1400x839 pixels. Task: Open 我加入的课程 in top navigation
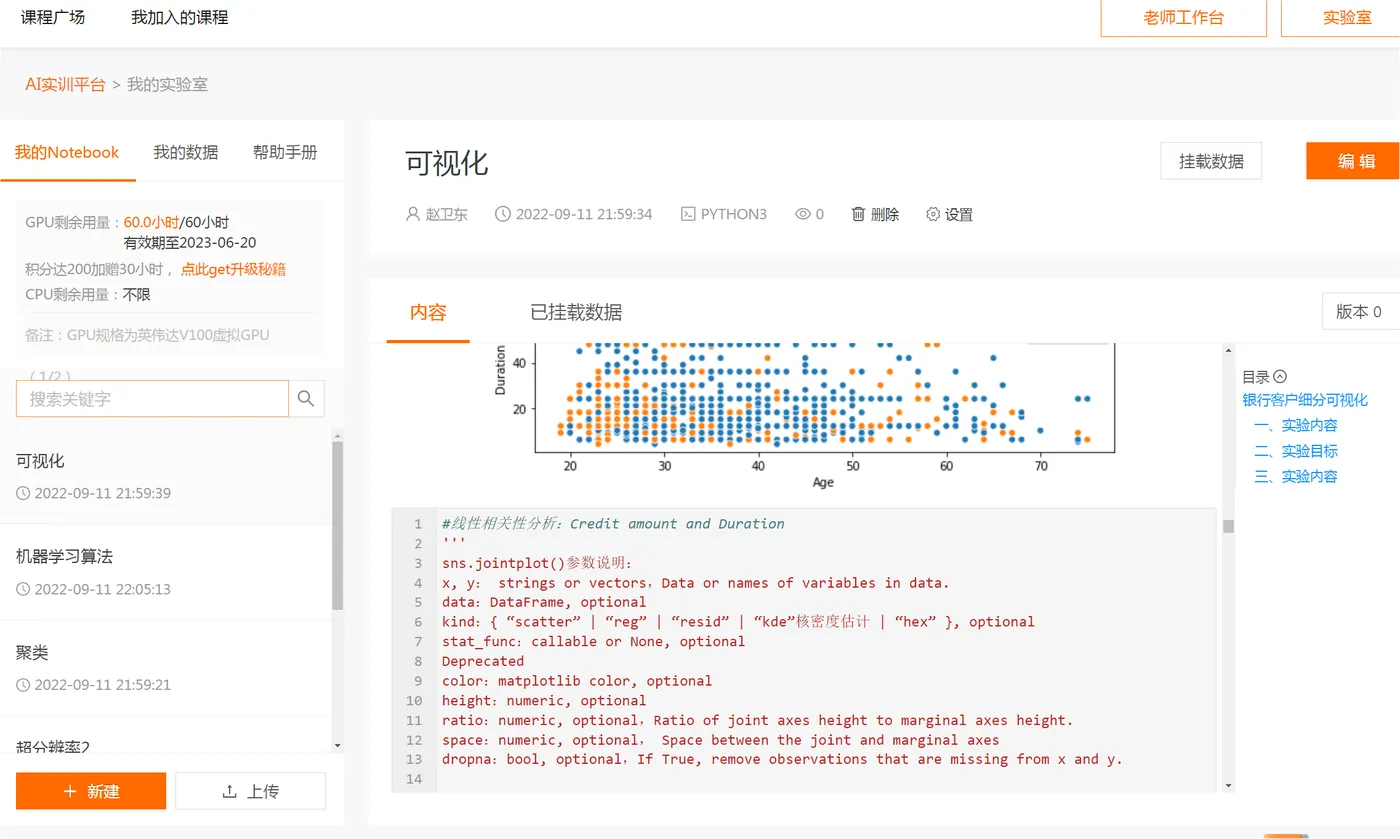[x=179, y=17]
